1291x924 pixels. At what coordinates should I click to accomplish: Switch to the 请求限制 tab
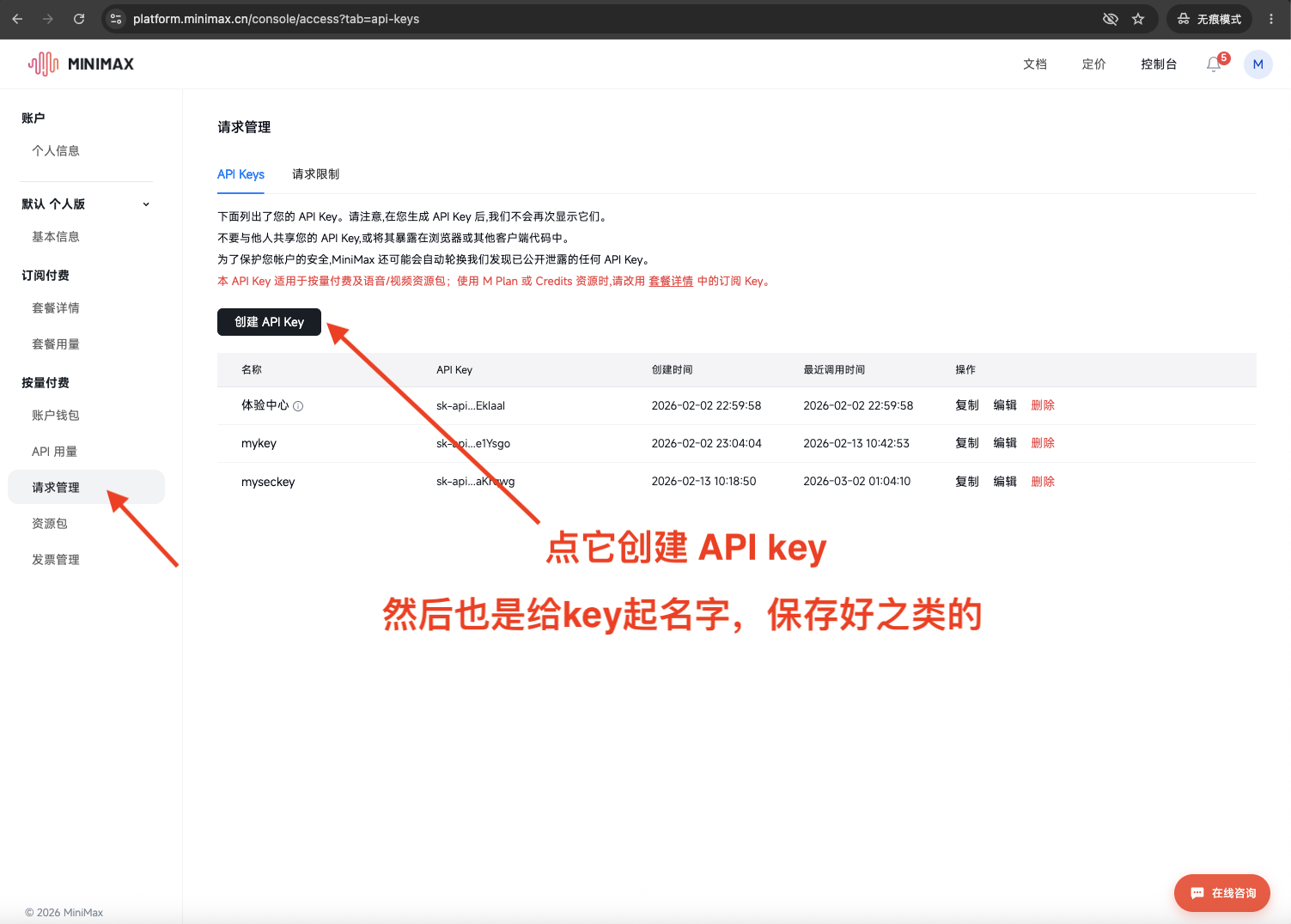pos(315,174)
